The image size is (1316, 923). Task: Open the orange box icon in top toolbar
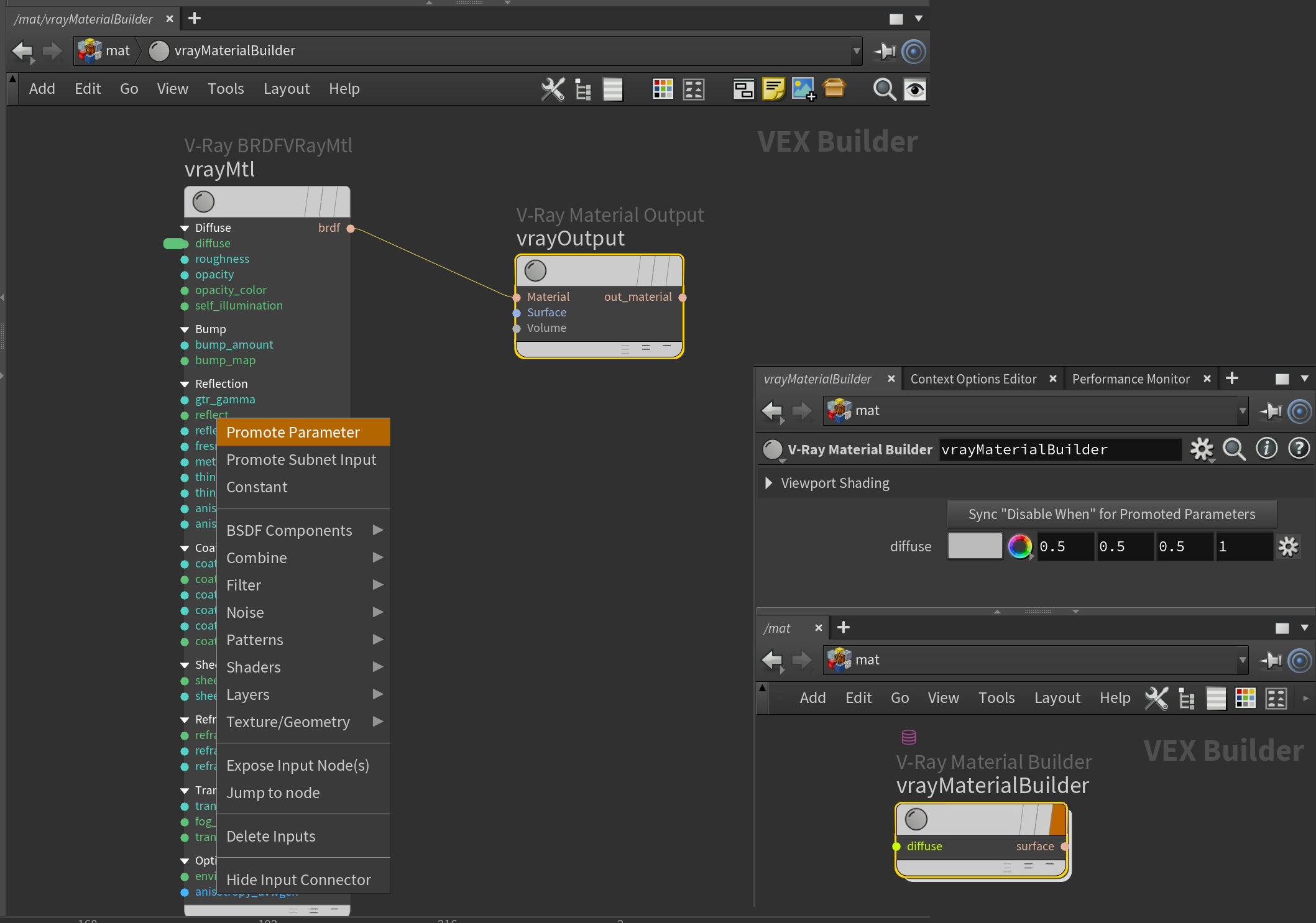(x=834, y=88)
